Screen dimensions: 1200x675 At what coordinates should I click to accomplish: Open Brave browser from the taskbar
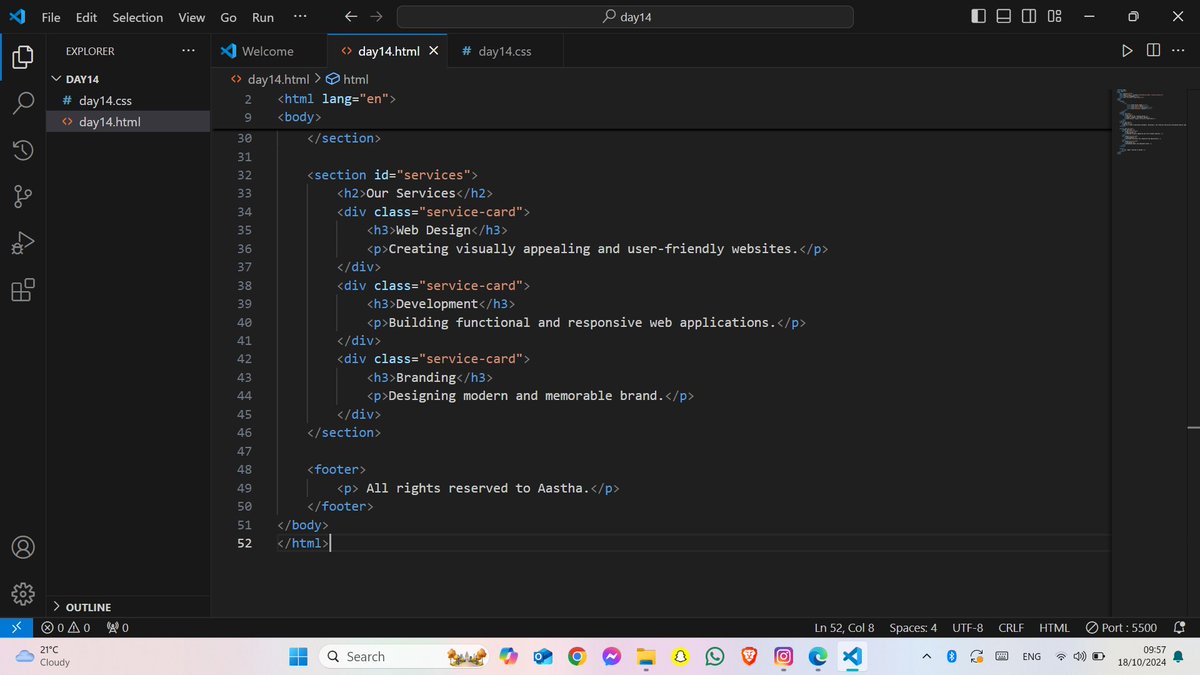749,656
